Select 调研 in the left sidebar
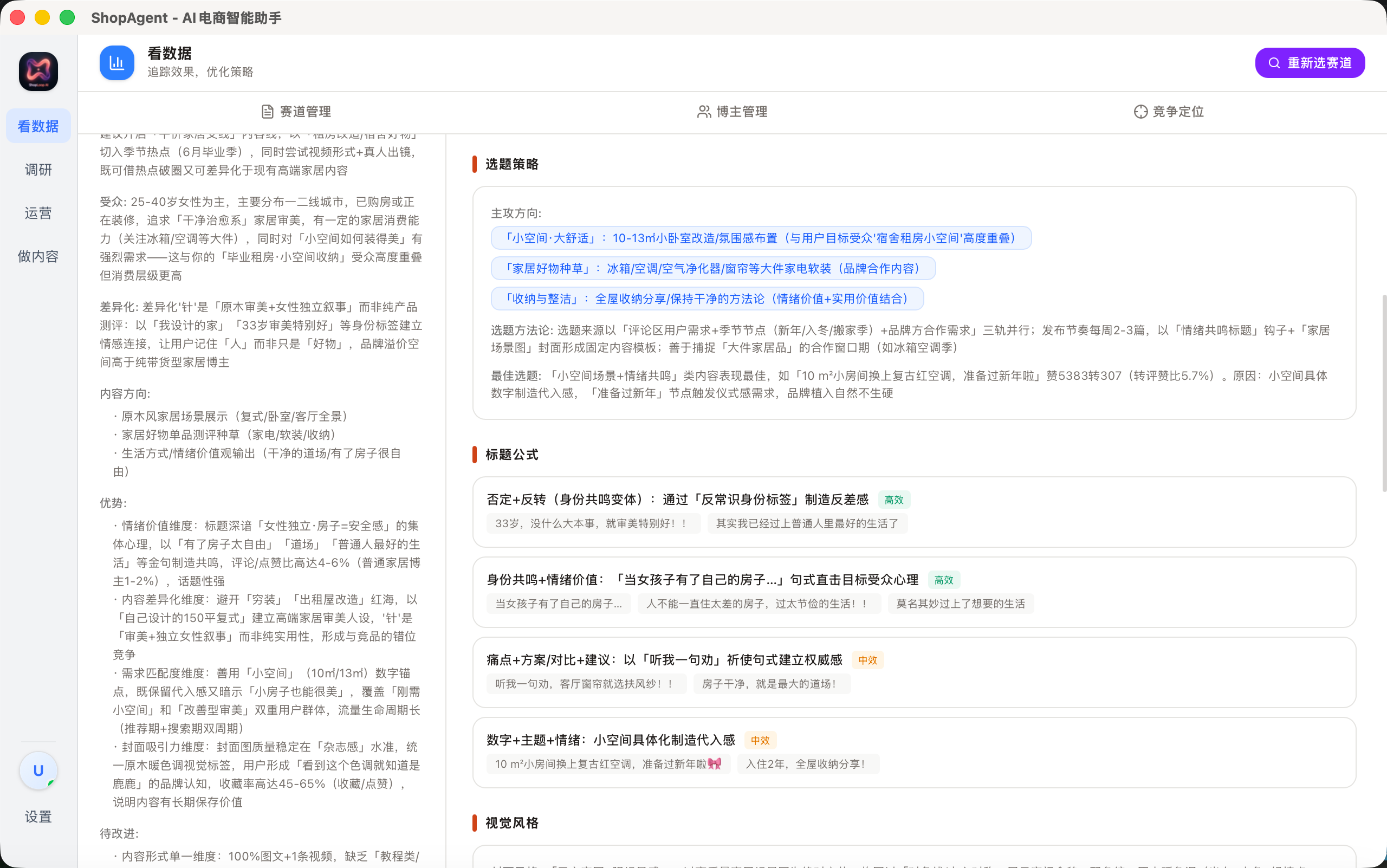This screenshot has width=1387, height=868. pyautogui.click(x=38, y=170)
